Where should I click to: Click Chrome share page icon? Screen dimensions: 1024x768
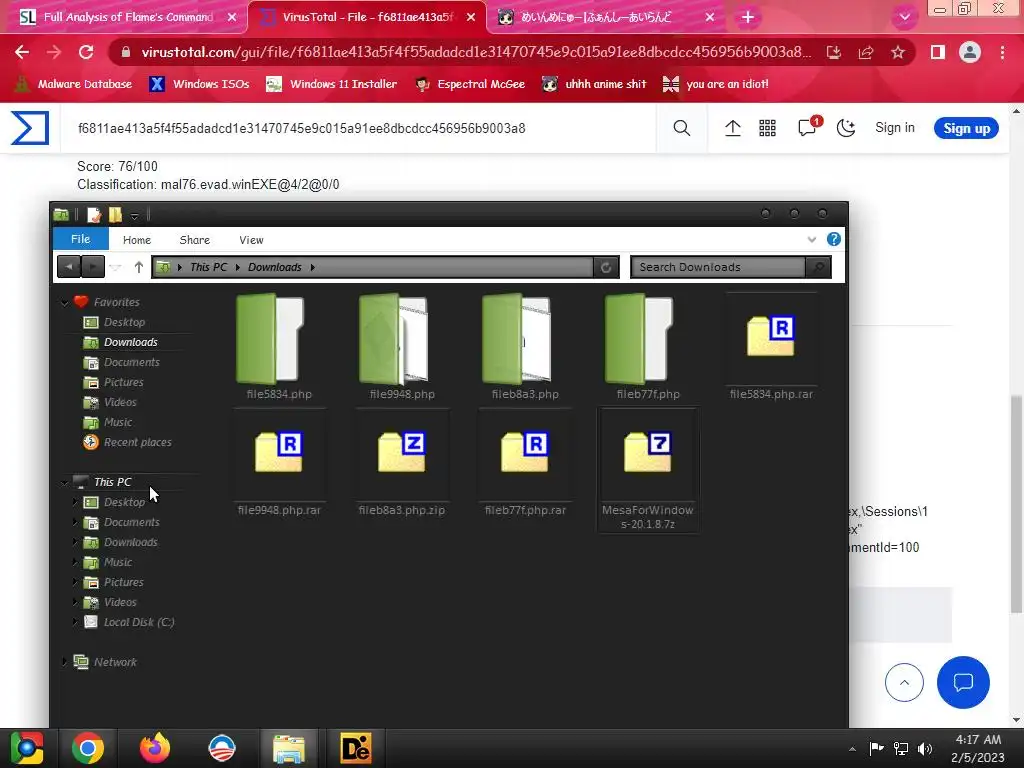pos(866,52)
